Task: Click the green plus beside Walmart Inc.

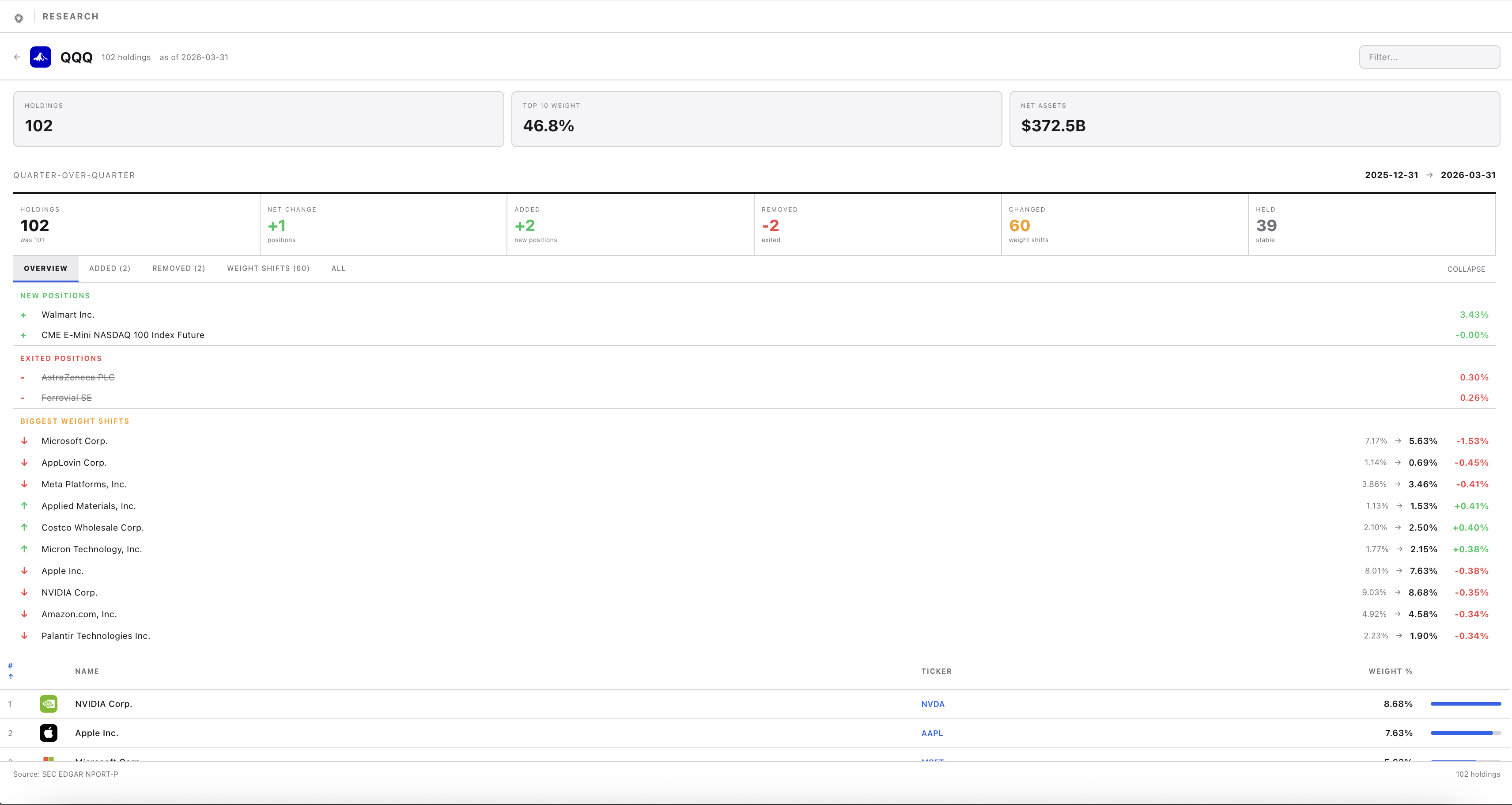Action: pyautogui.click(x=23, y=315)
